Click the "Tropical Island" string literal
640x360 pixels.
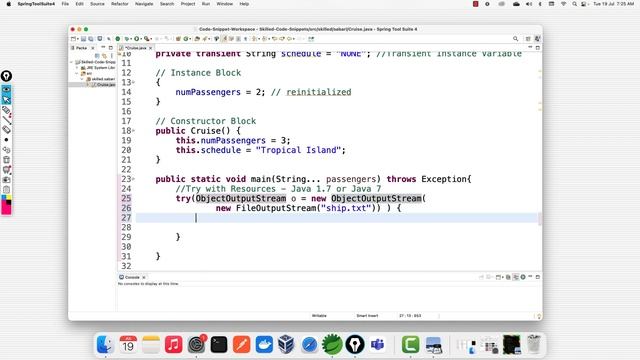[298, 150]
